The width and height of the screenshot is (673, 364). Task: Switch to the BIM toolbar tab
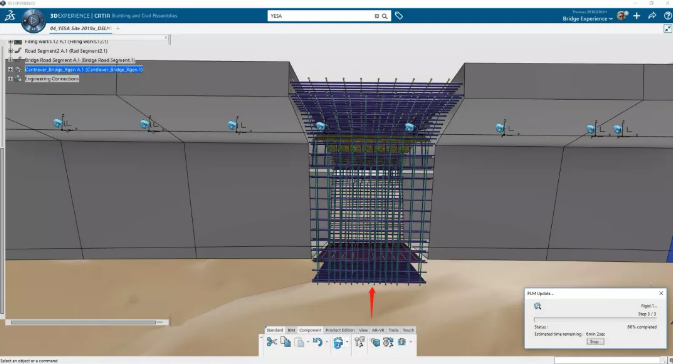pyautogui.click(x=291, y=330)
